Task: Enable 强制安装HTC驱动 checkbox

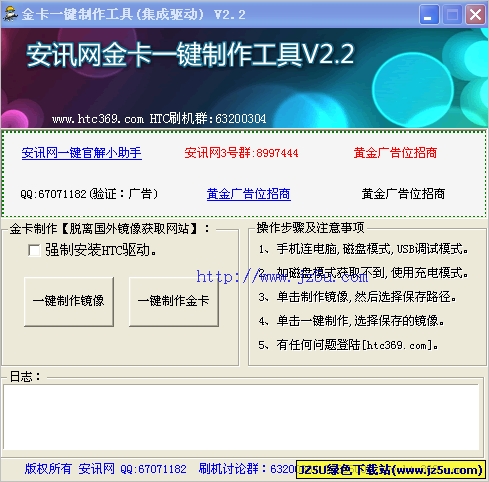Action: [34, 250]
